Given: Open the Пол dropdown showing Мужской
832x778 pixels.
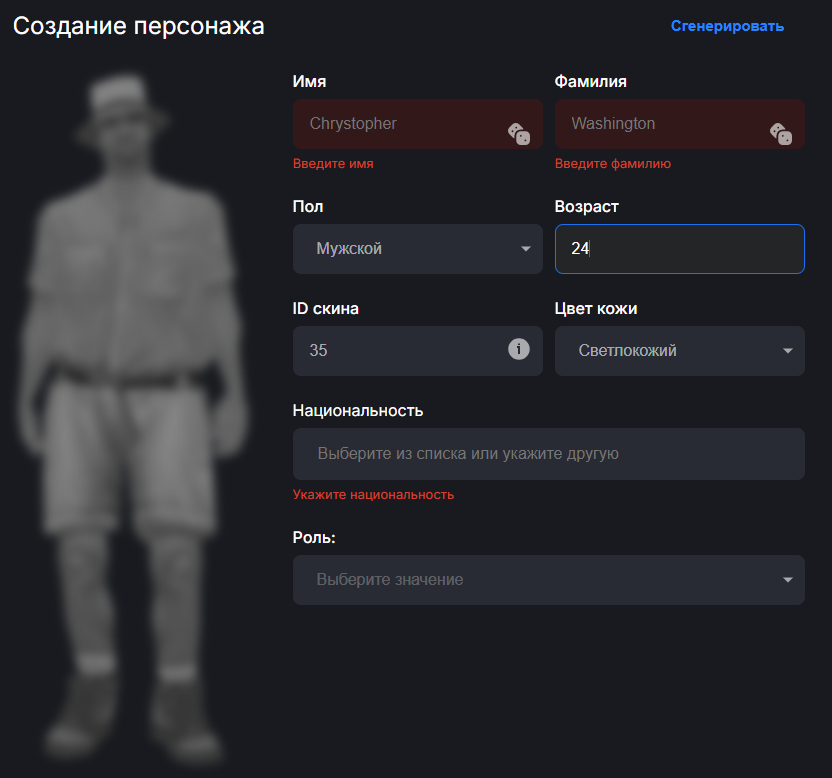Looking at the screenshot, I should (418, 249).
